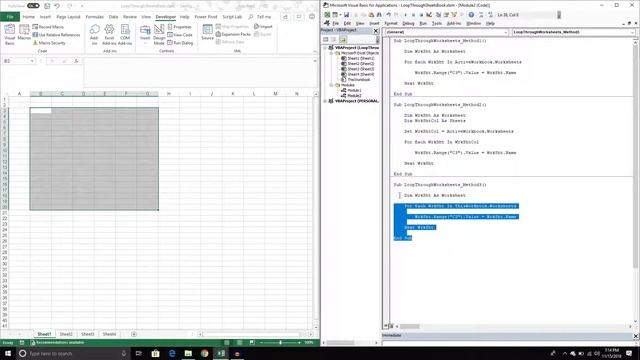Screen dimensions: 640x360
Task: Expand the Insert controls dropdown
Action: [145, 34]
